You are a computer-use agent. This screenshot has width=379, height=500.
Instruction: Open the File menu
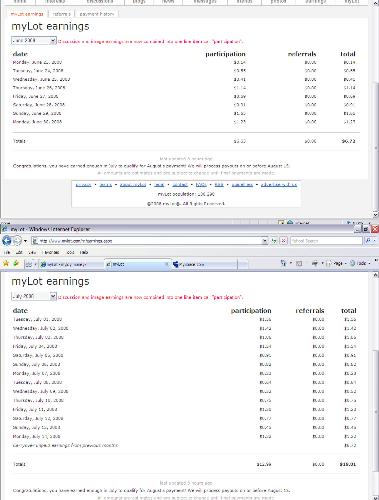7,252
